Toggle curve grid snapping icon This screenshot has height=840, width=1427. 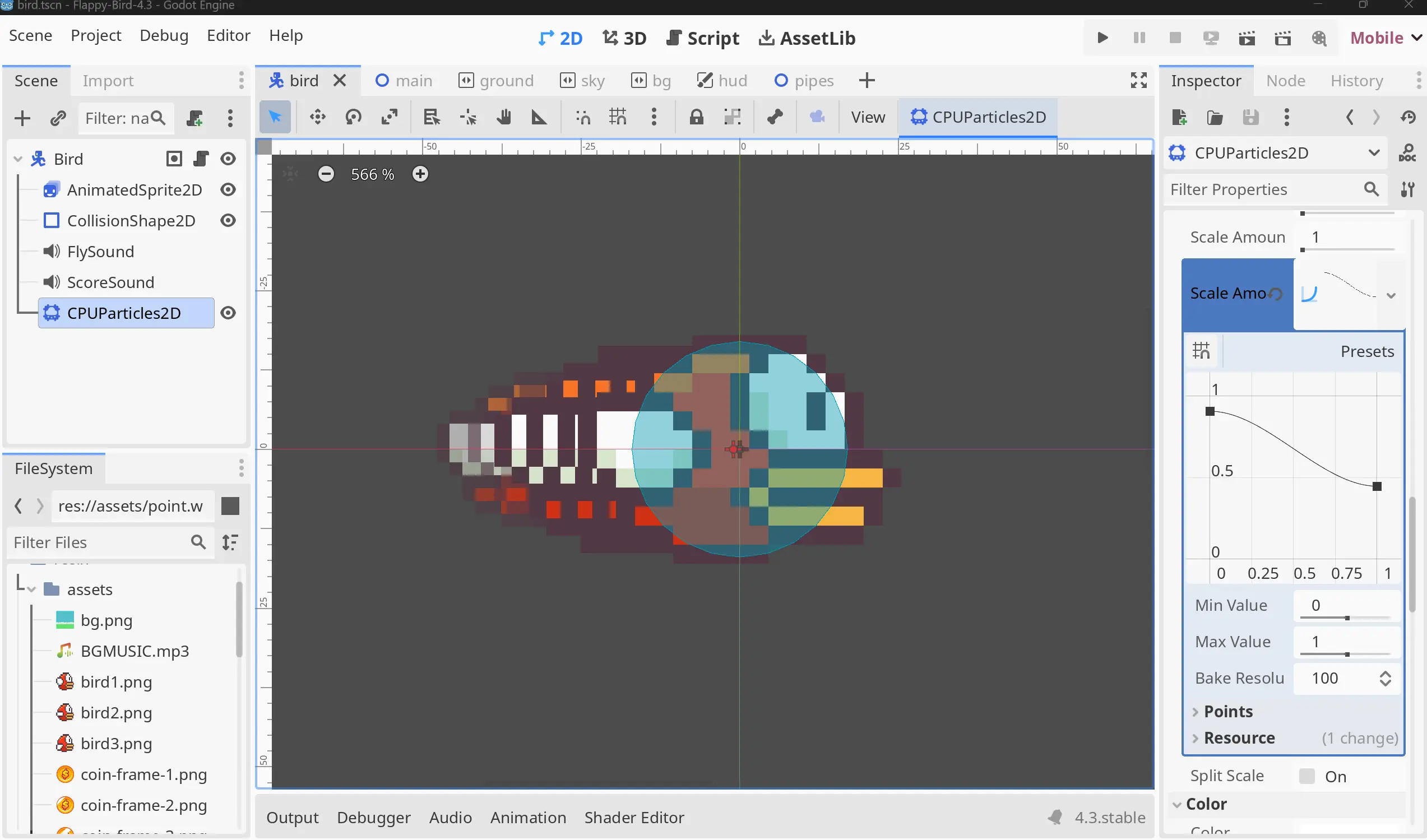1201,351
